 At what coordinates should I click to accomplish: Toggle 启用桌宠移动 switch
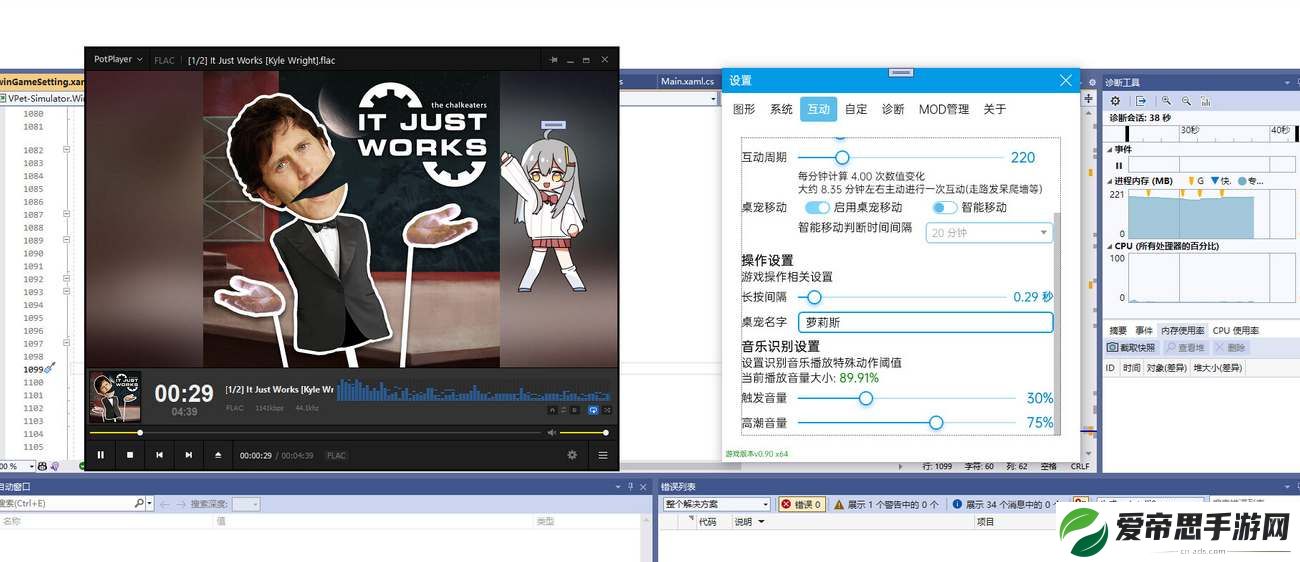tap(818, 207)
